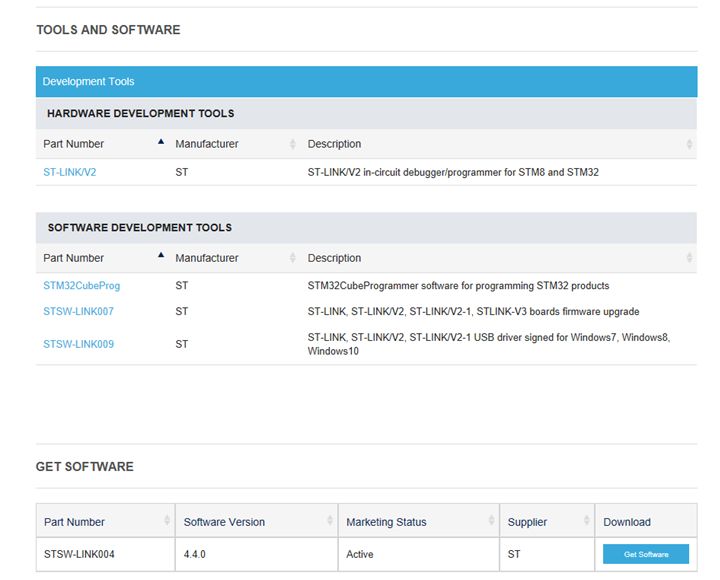Click the USB driver signed for Windows description
This screenshot has width=720, height=580.
tap(489, 344)
